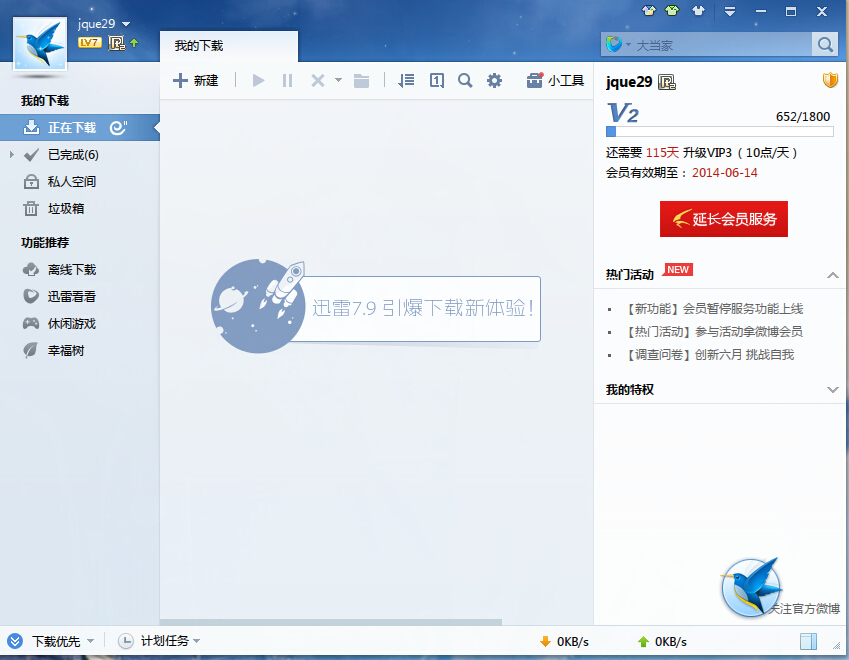Toggle the right side panel icon
Image resolution: width=849 pixels, height=660 pixels.
(808, 642)
